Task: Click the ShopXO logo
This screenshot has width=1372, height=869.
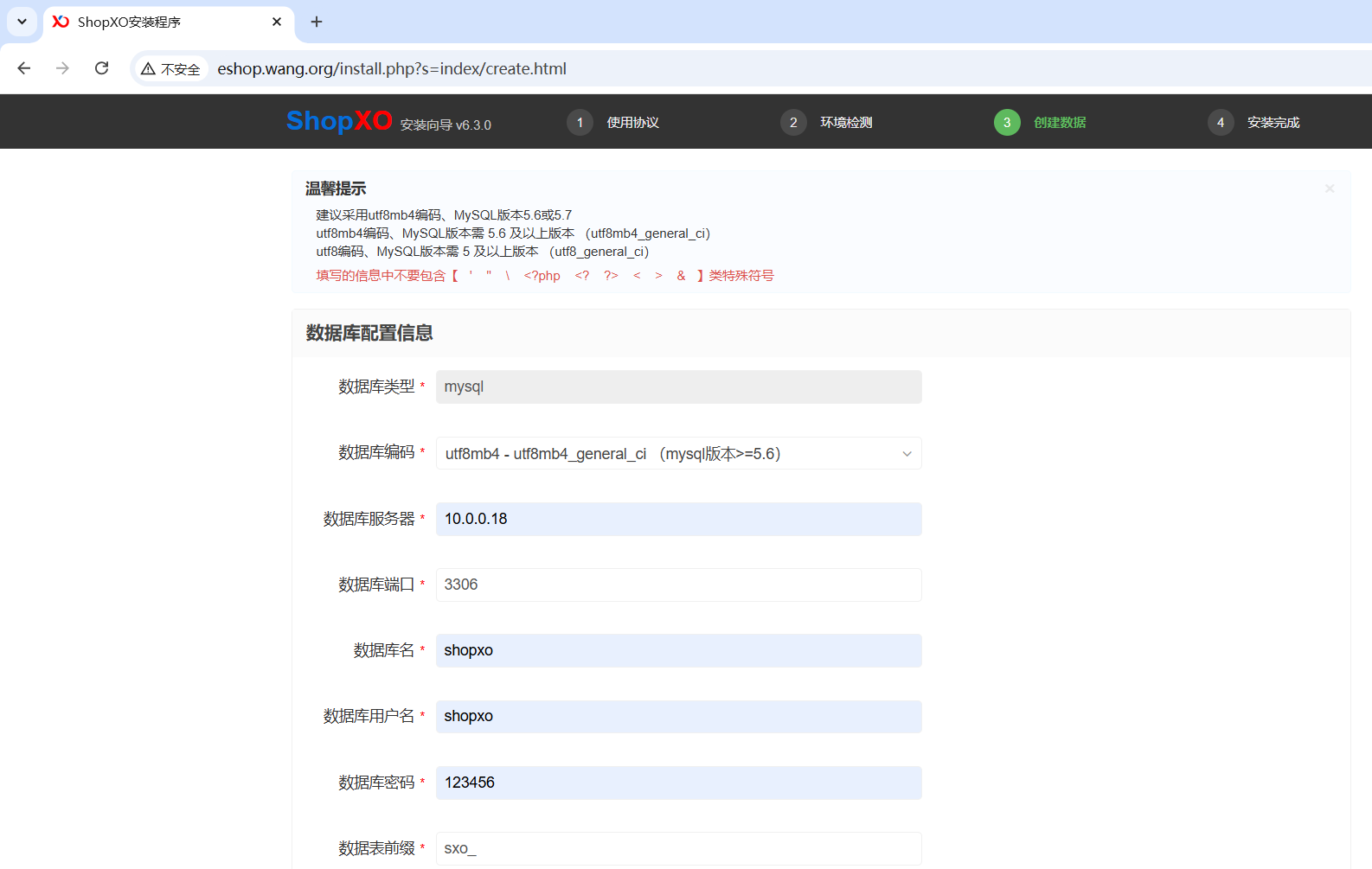Action: click(x=339, y=121)
